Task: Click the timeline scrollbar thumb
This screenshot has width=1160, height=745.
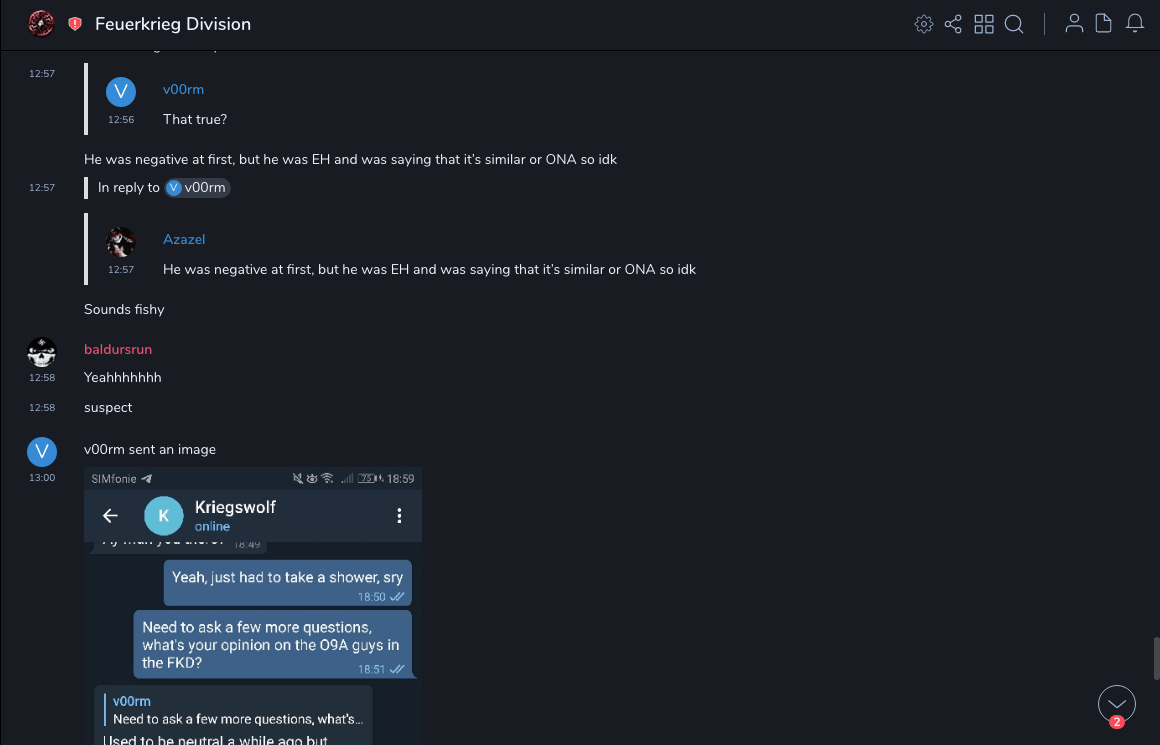Action: (x=1156, y=658)
